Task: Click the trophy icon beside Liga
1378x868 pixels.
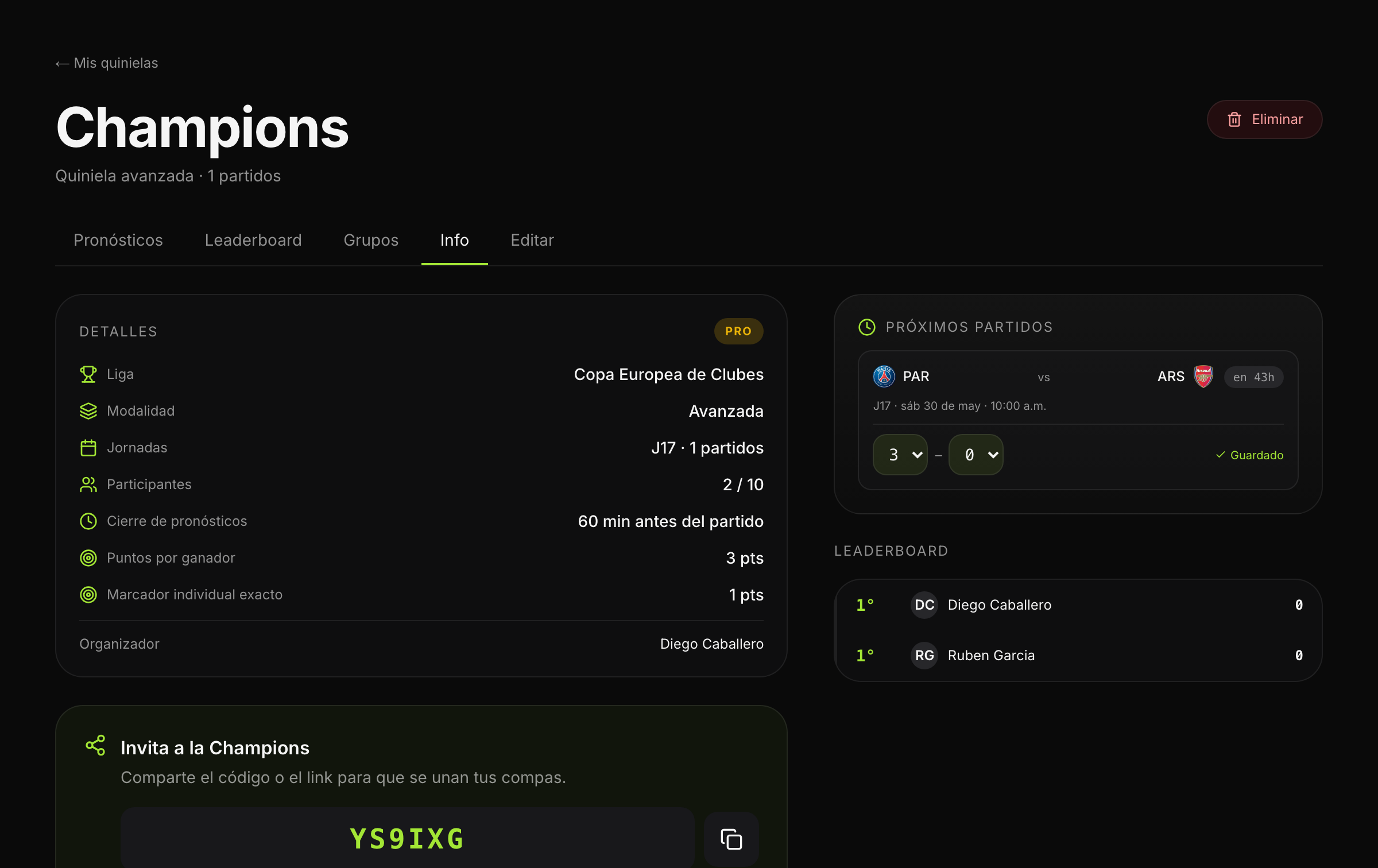Action: (88, 374)
